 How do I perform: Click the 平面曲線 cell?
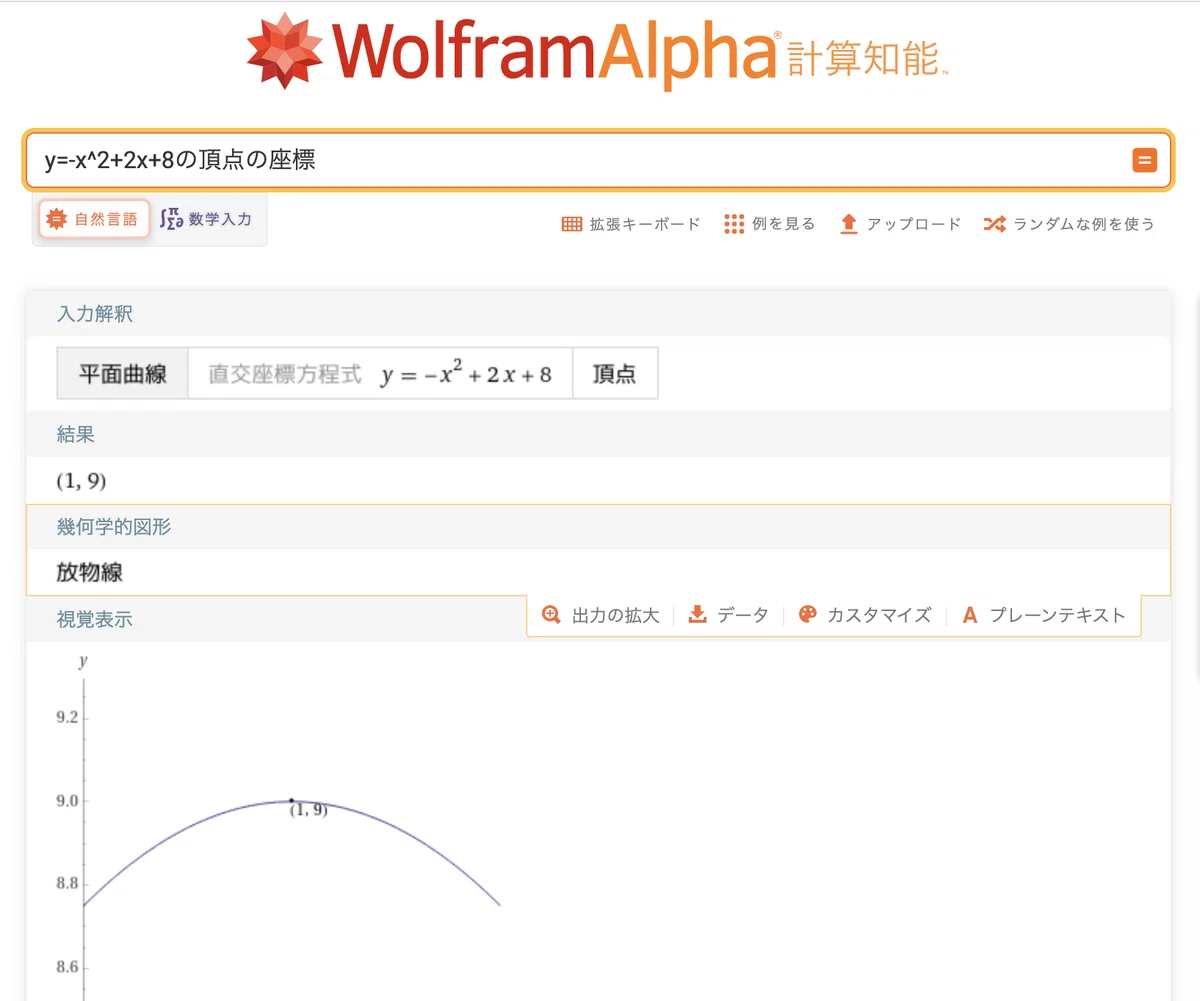pos(123,374)
